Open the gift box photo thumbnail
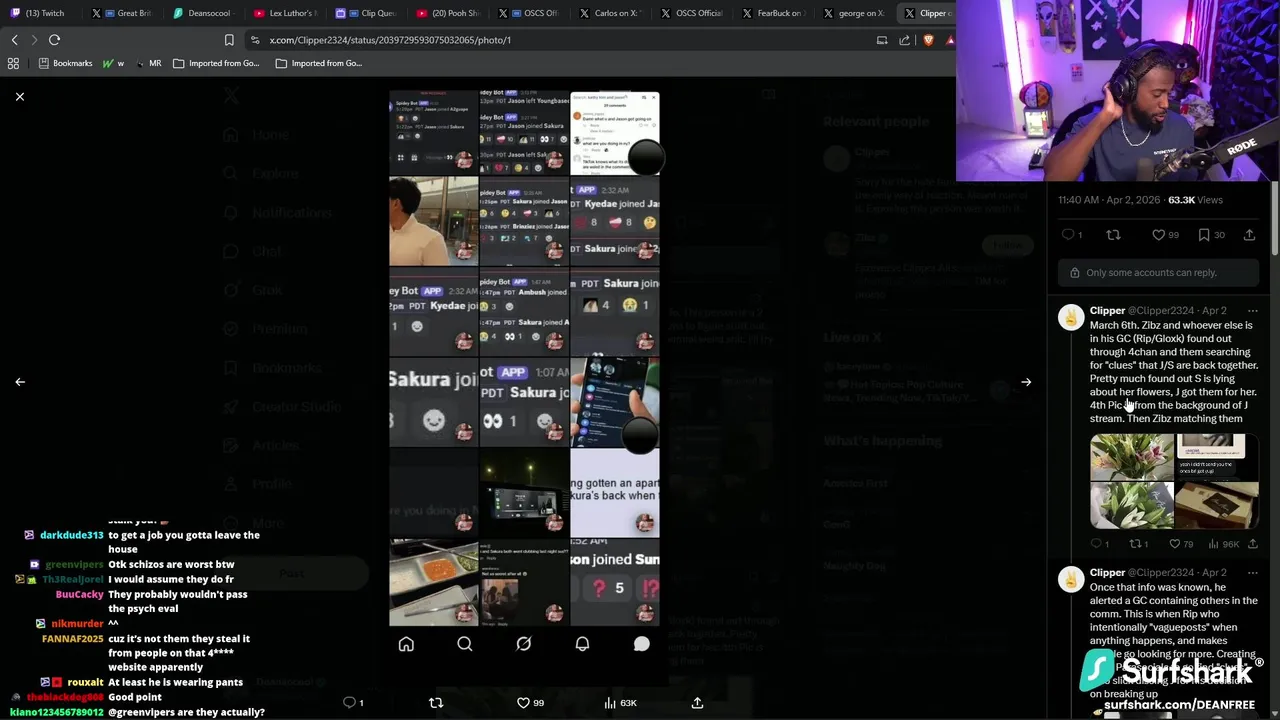Screen dimensions: 1280x720 coord(1217,505)
